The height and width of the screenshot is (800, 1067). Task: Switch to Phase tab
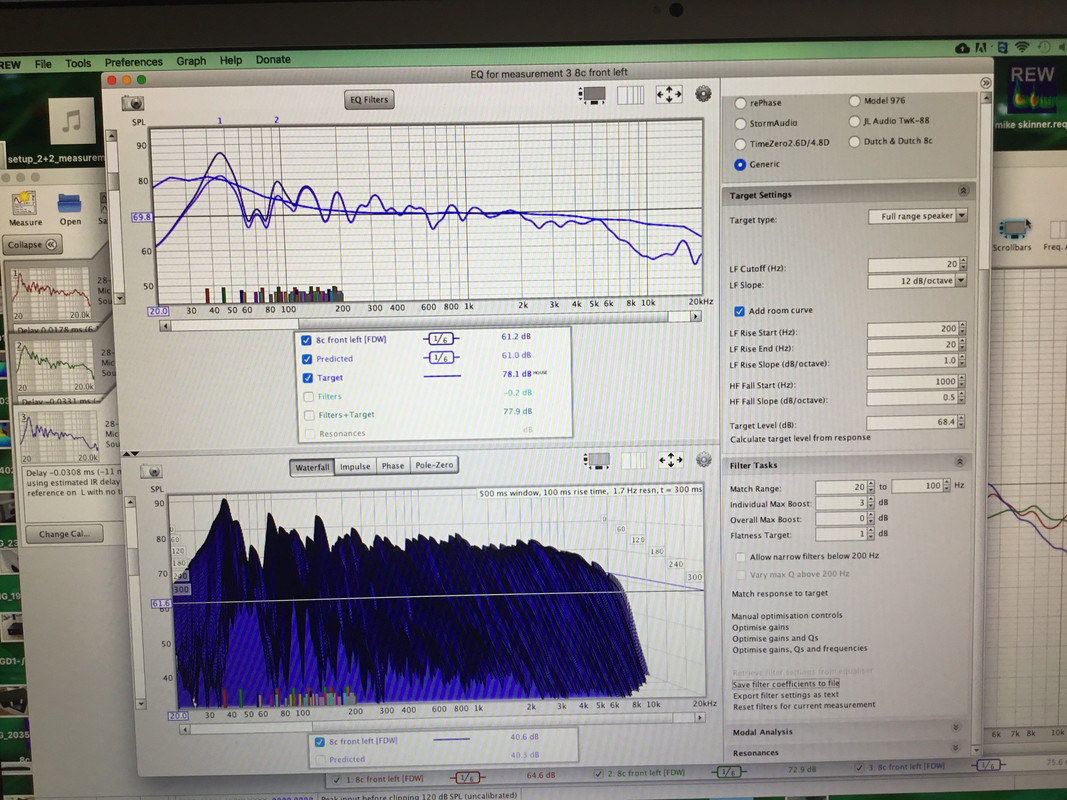click(x=393, y=466)
